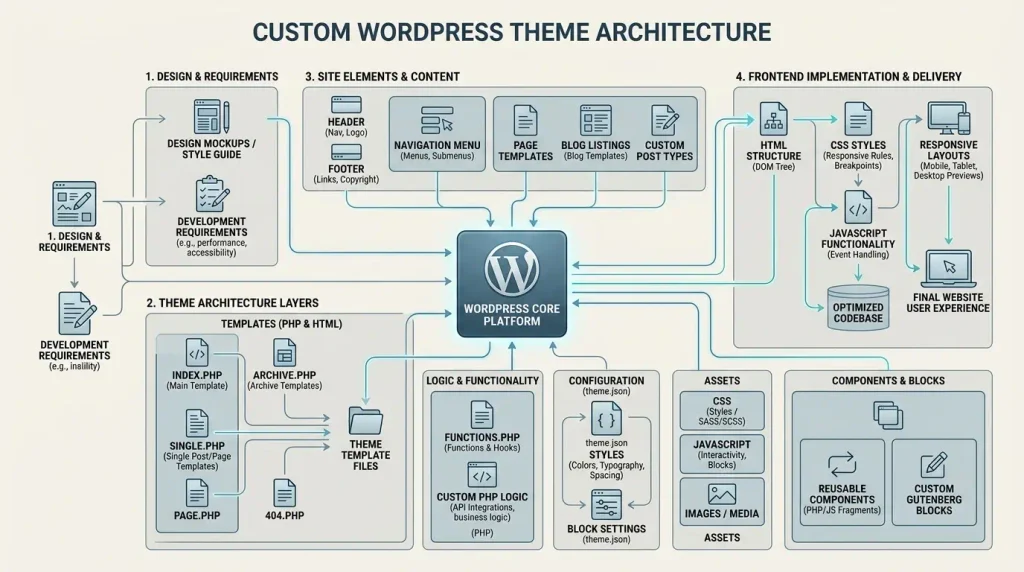The image size is (1024, 572).
Task: Click the functions.php document icon
Action: coord(482,415)
